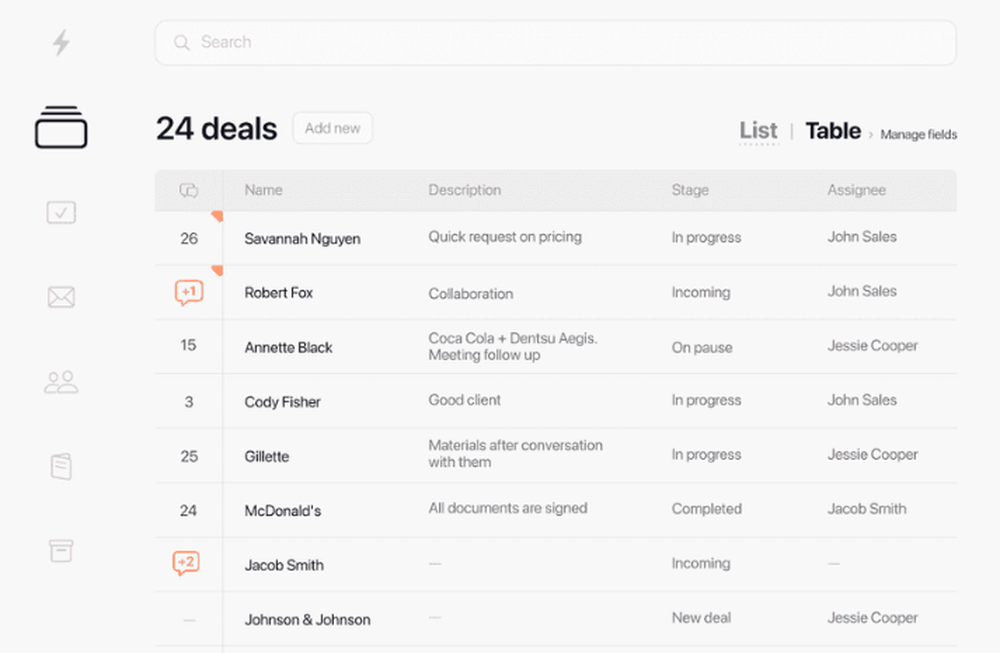Sort by the Stage column header

(x=690, y=190)
